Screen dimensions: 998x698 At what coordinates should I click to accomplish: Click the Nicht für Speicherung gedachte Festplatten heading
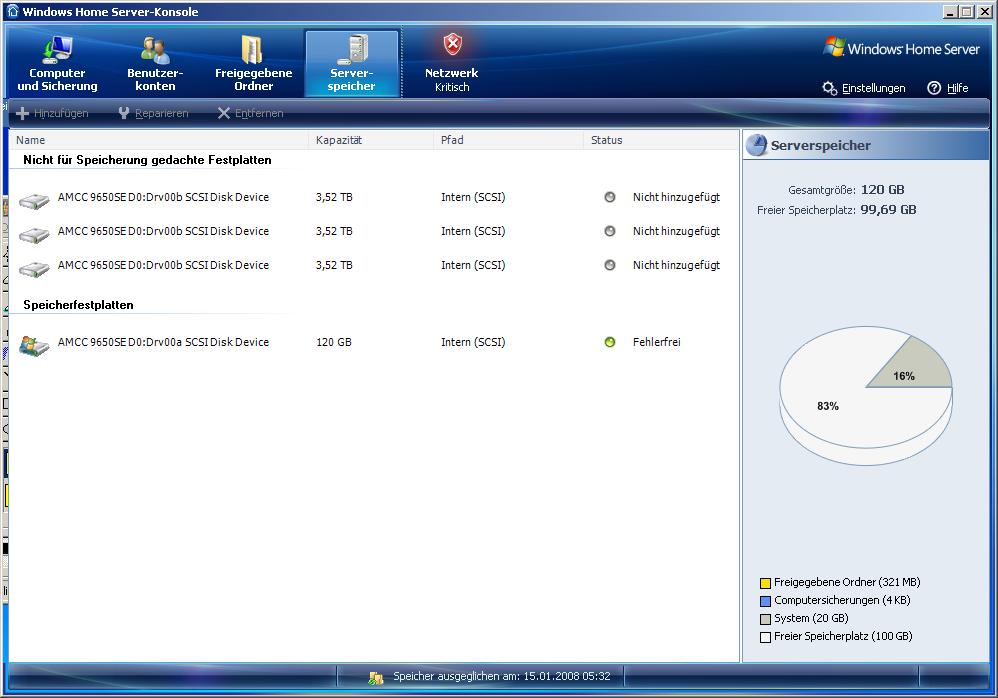click(147, 160)
